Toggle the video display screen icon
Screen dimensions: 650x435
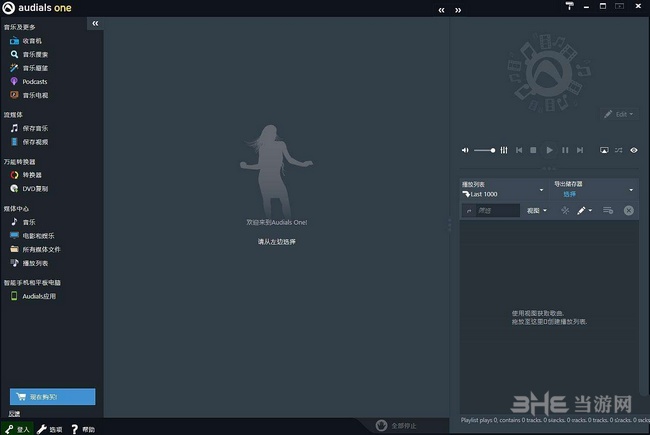(x=604, y=150)
